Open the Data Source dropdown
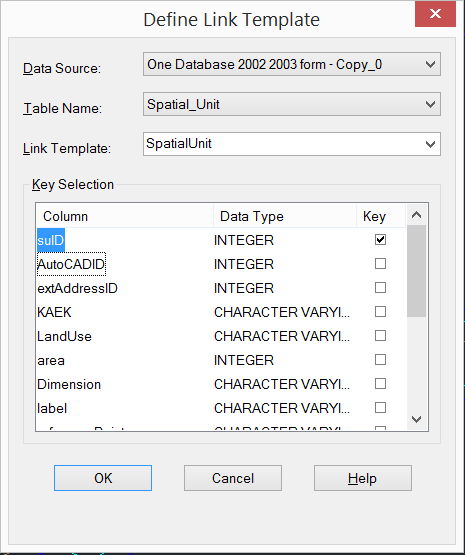Screen dimensions: 465x555 click(x=292, y=64)
